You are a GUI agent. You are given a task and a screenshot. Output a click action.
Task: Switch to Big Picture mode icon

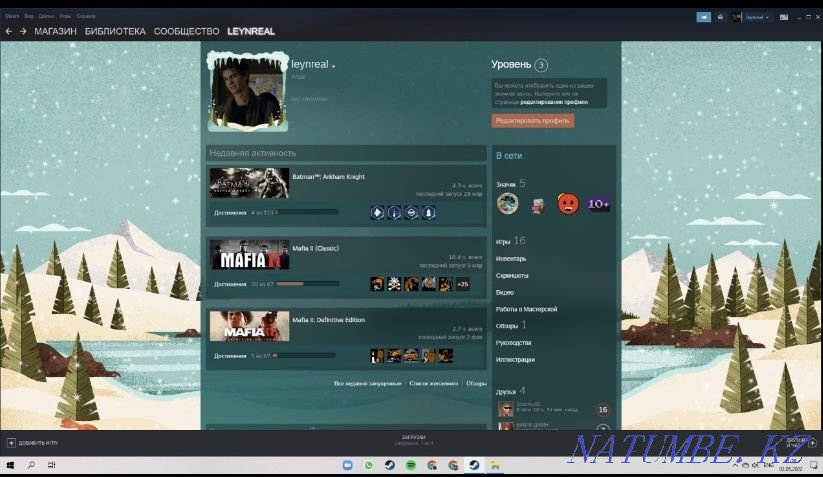click(x=784, y=17)
